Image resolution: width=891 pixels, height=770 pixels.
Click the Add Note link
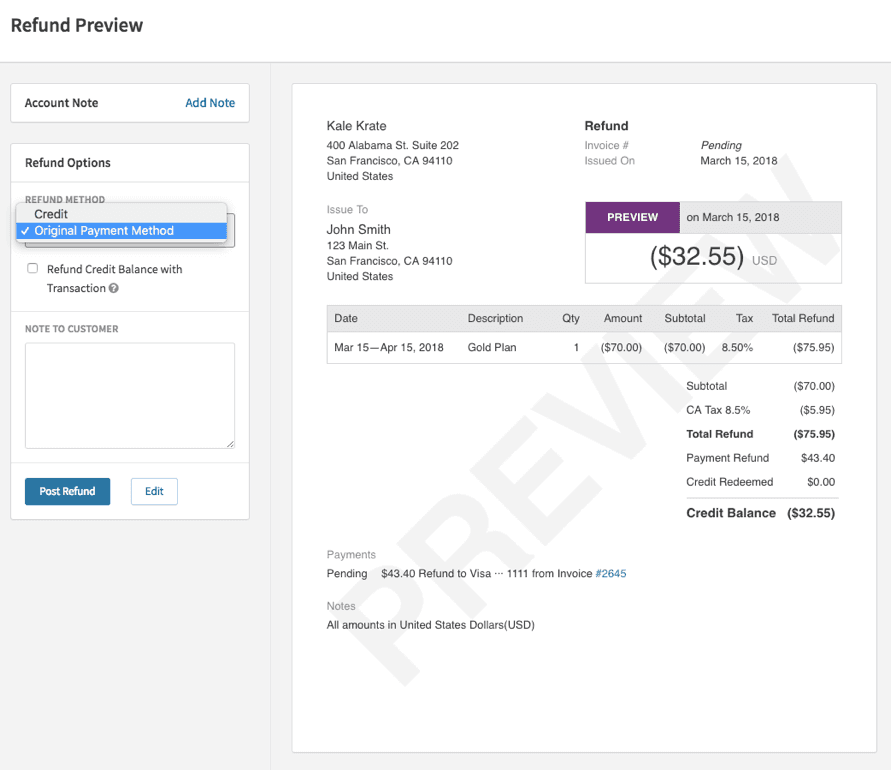209,102
